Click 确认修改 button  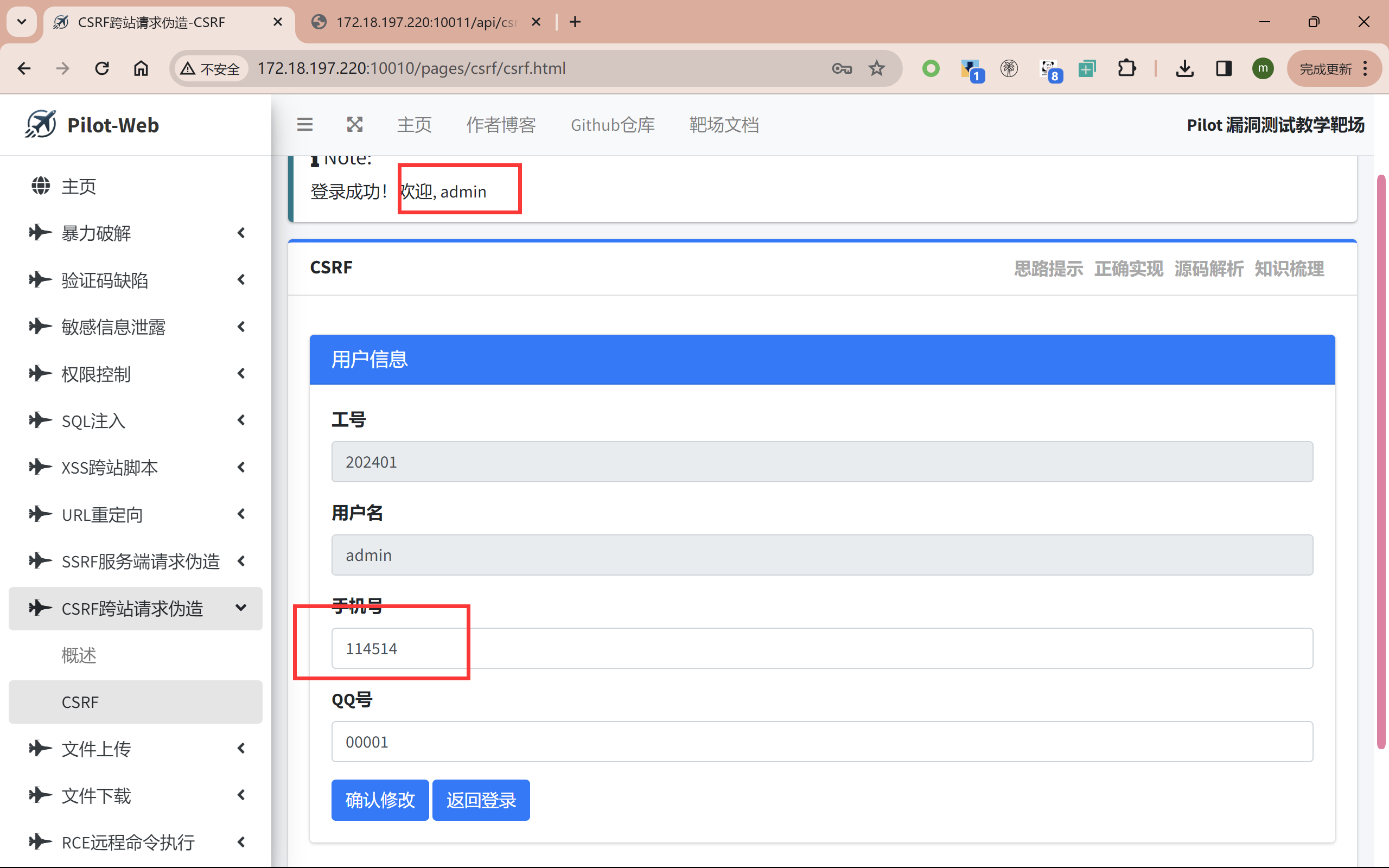[380, 800]
